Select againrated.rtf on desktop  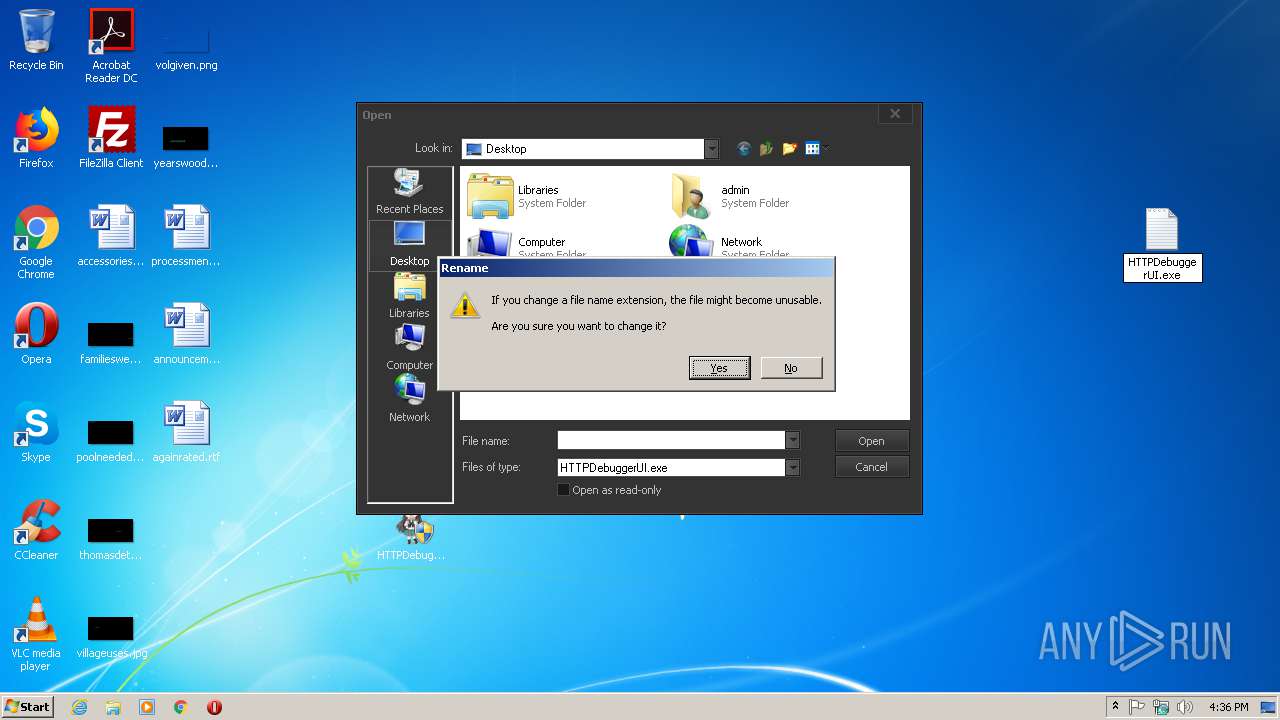tap(186, 432)
